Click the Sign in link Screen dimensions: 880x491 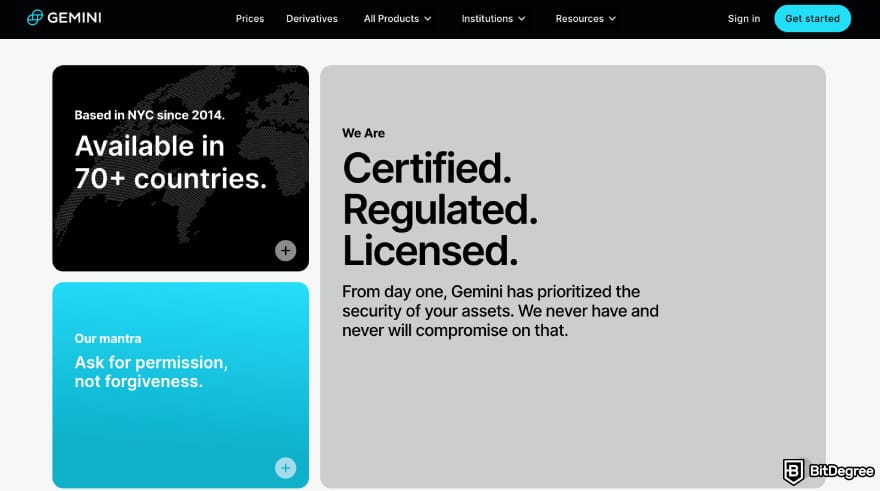[x=744, y=19]
